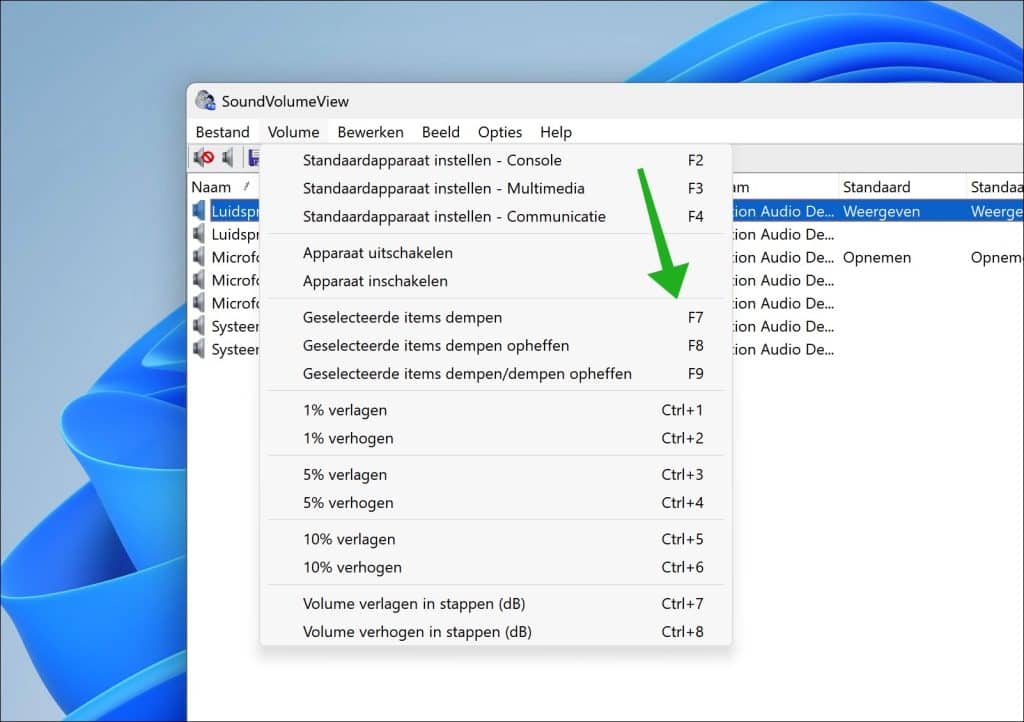This screenshot has width=1024, height=722.
Task: Click the highlighted Luidspr name cell
Action: [x=234, y=211]
